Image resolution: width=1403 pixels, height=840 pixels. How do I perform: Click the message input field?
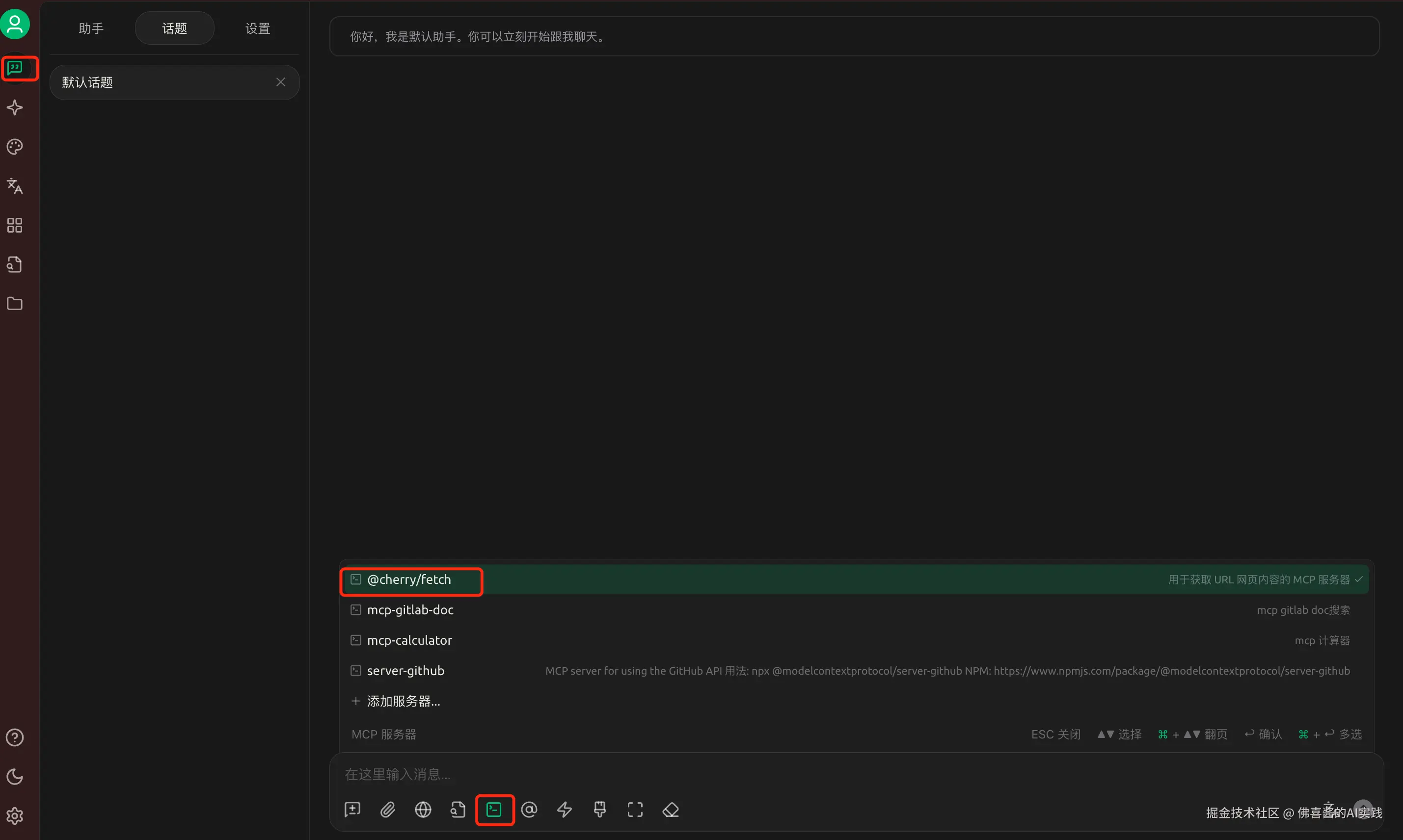pos(793,774)
